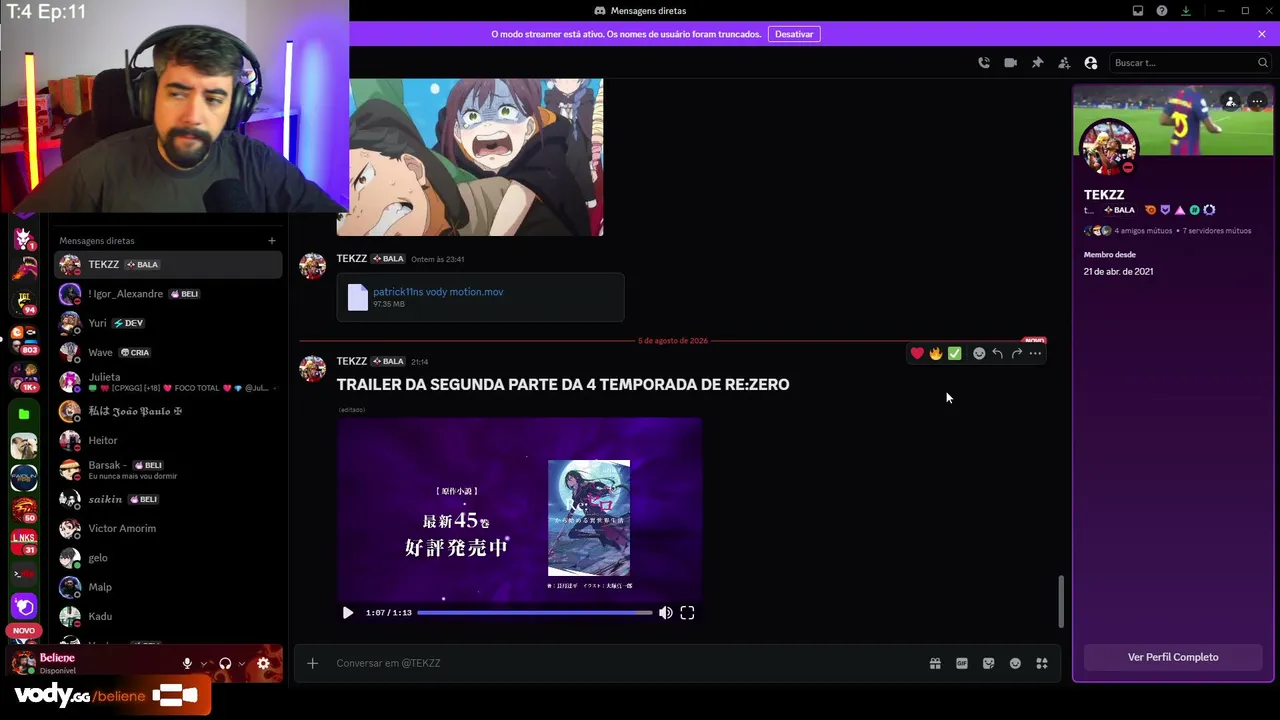This screenshot has width=1280, height=720.
Task: Add friends to DM from the chat header
Action: 1064,62
